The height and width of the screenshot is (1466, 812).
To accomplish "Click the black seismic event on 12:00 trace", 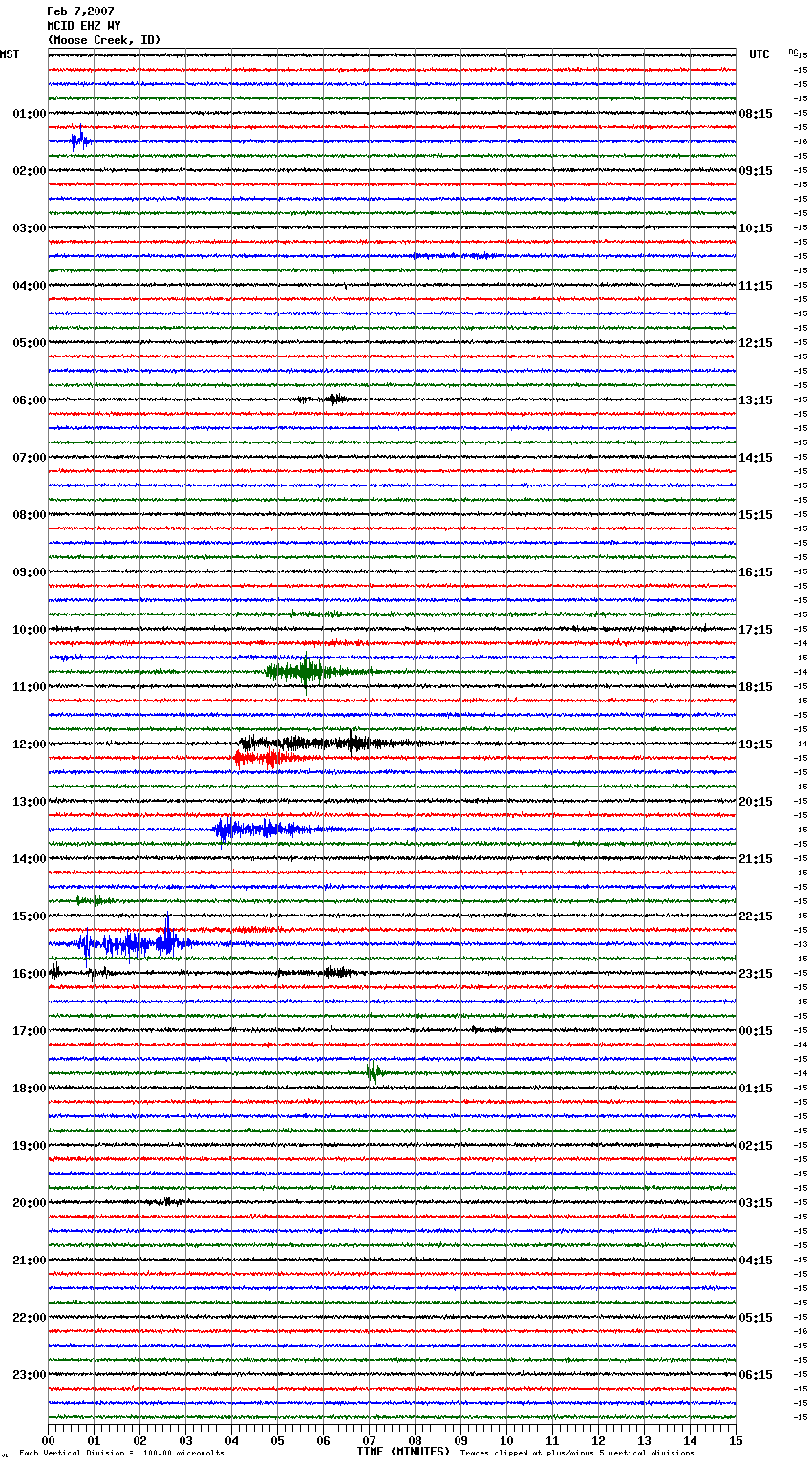I will pyautogui.click(x=330, y=743).
